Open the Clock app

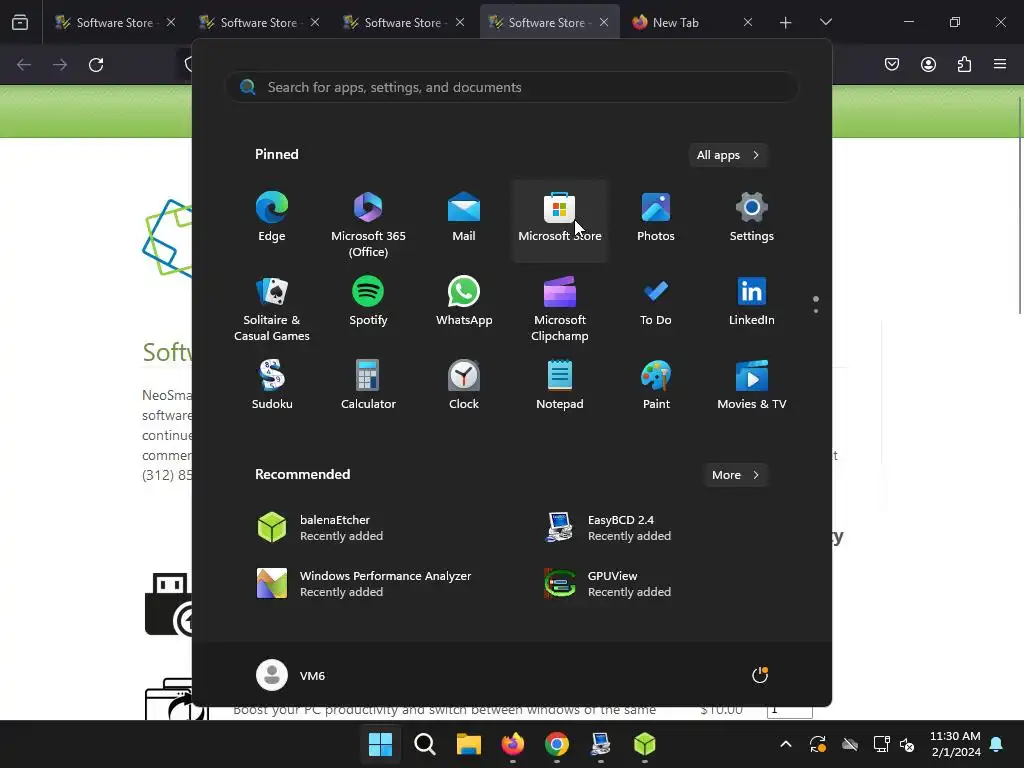point(464,385)
